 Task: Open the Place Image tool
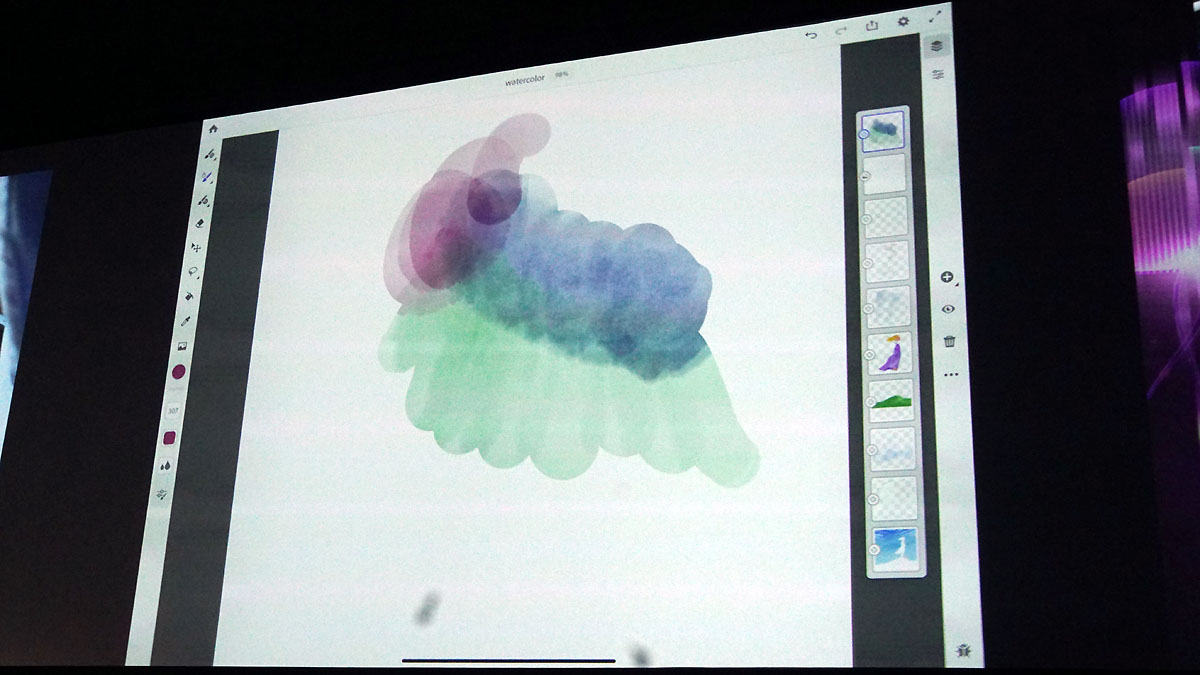pyautogui.click(x=183, y=346)
